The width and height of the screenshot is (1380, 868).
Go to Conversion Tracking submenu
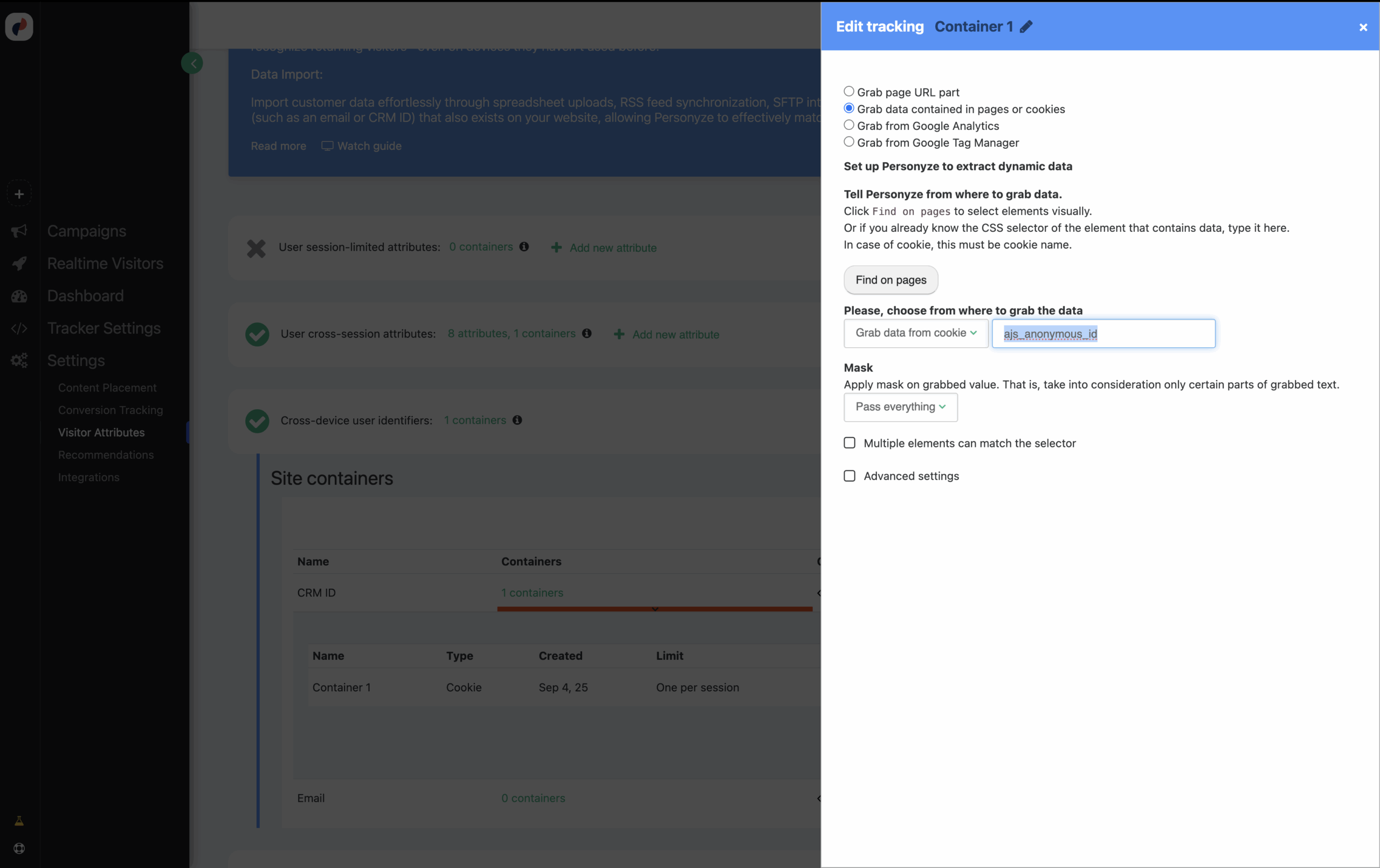pyautogui.click(x=111, y=410)
